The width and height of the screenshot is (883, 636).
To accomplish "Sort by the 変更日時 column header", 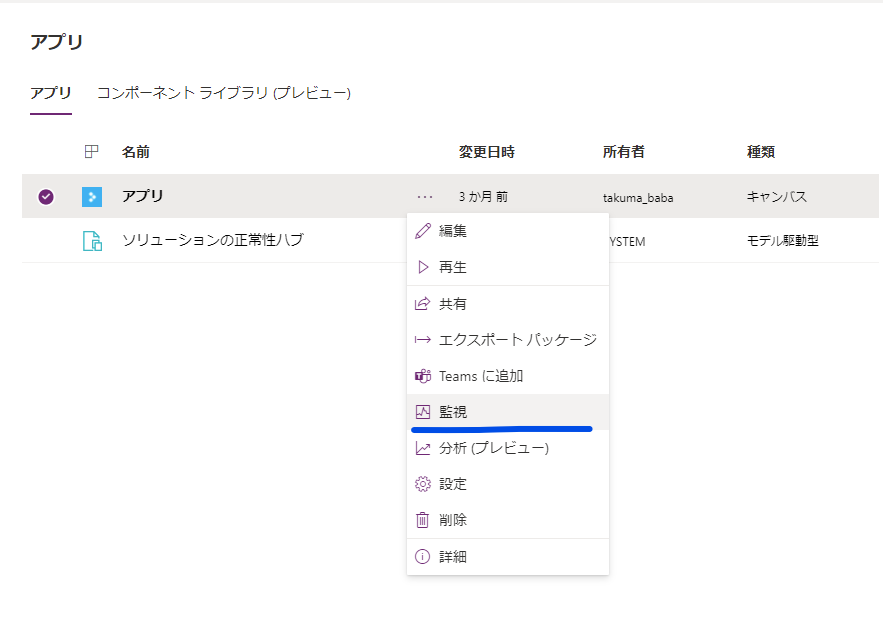I will click(487, 152).
